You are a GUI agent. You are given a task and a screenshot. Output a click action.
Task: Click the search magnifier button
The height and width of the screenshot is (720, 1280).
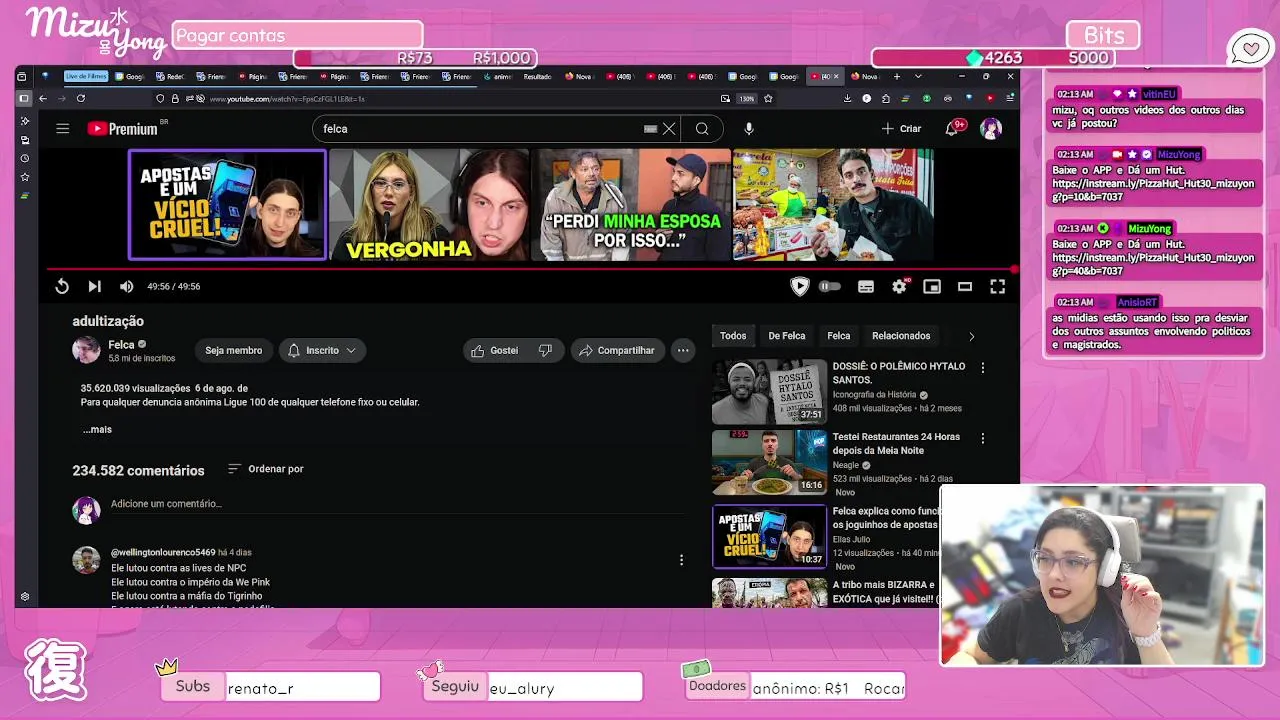click(x=702, y=128)
